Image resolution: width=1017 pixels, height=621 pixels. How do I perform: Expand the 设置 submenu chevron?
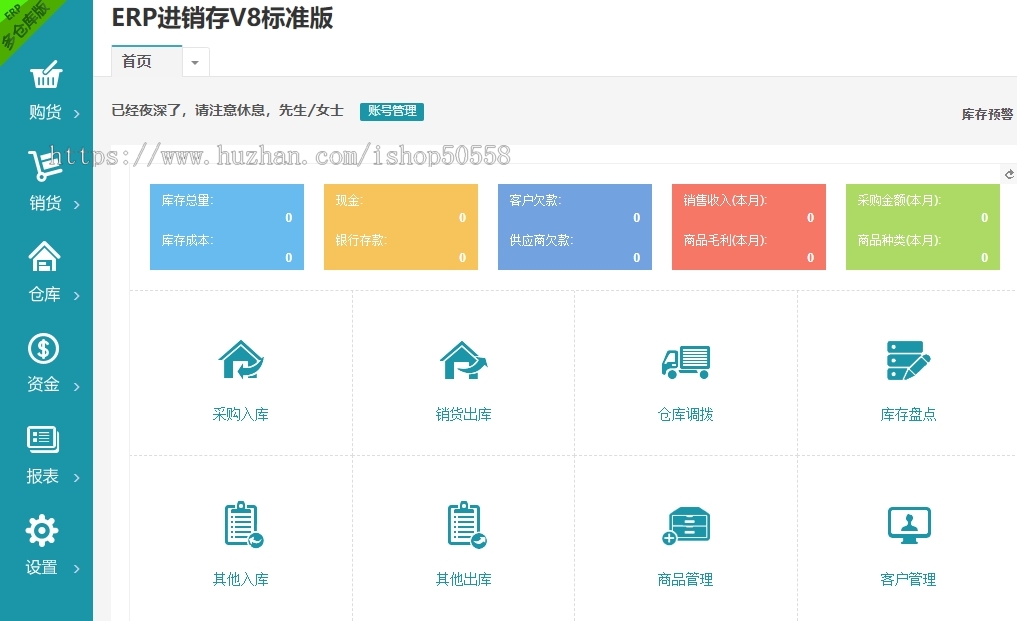click(x=77, y=568)
